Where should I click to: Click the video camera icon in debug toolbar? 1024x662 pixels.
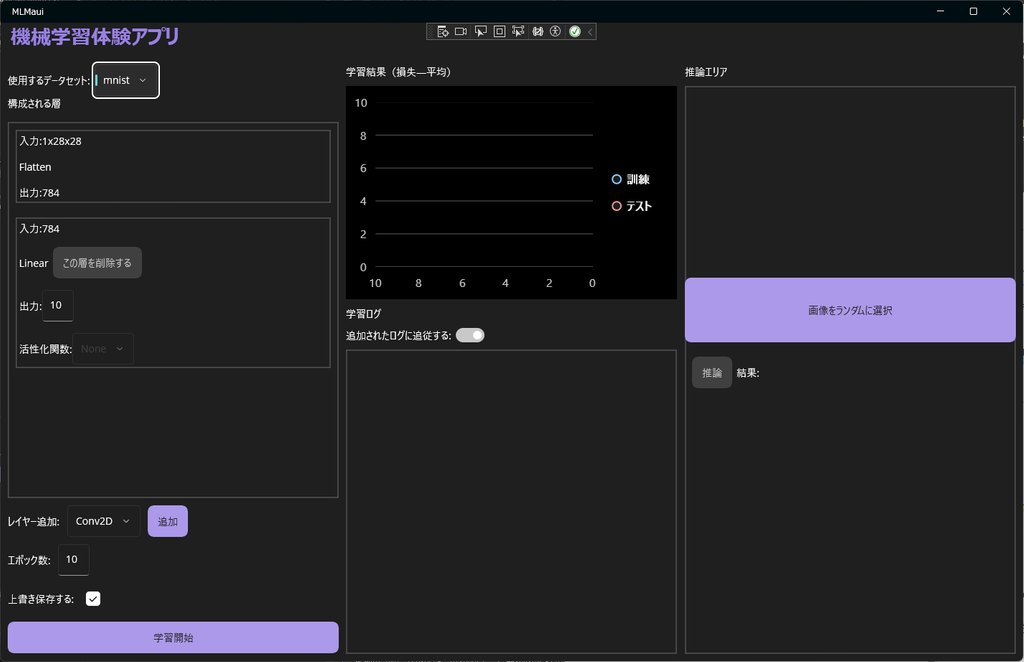(461, 32)
